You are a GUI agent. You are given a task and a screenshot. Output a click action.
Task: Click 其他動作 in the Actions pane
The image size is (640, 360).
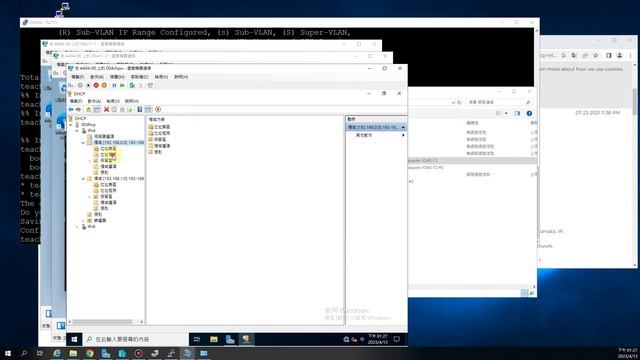364,135
